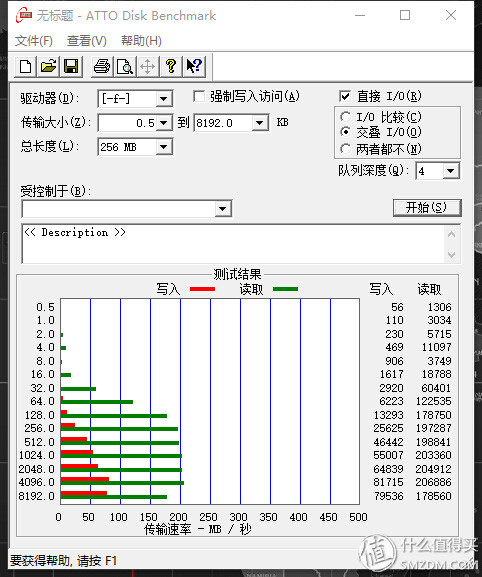This screenshot has height=577, width=482.
Task: Open a saved benchmark with folder icon
Action: 48,67
